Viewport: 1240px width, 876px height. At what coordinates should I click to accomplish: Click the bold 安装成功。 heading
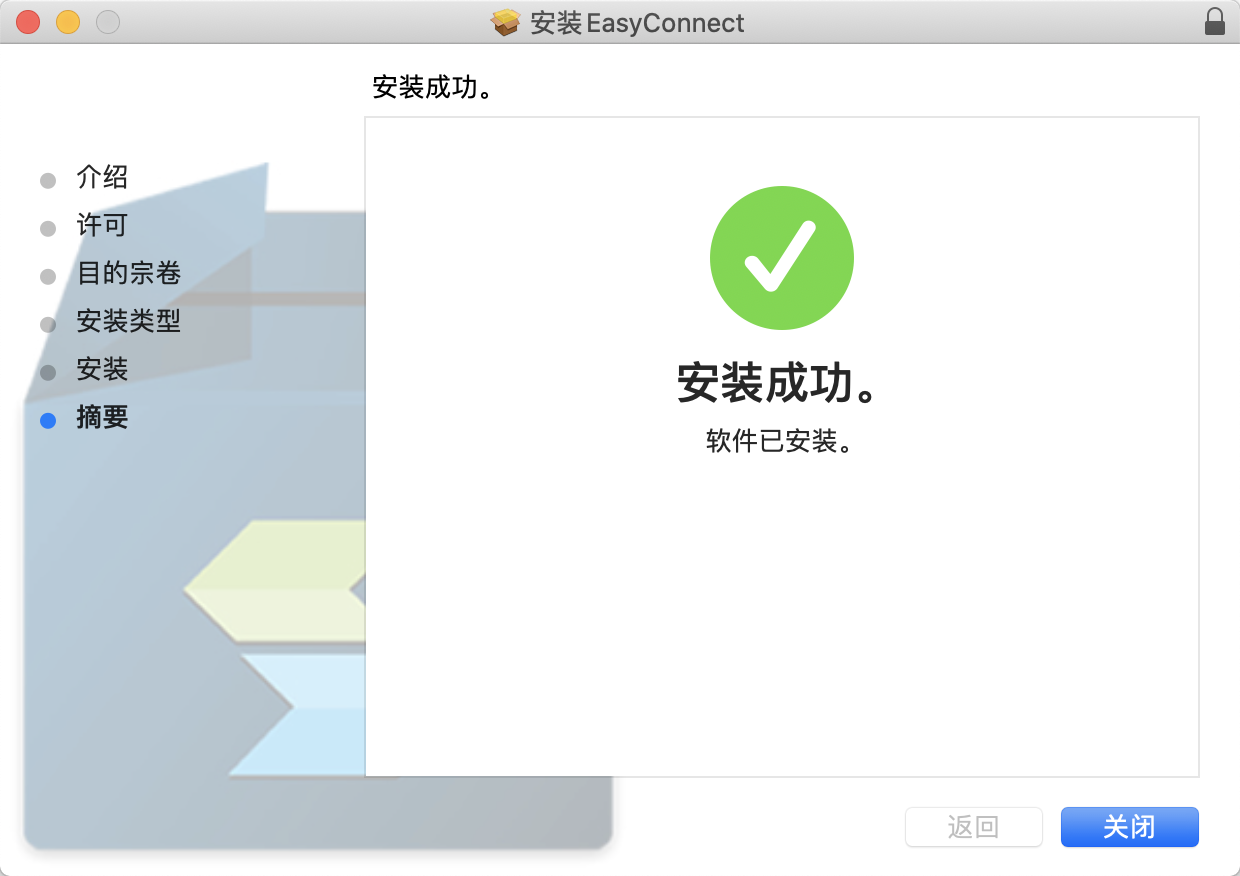[x=780, y=384]
